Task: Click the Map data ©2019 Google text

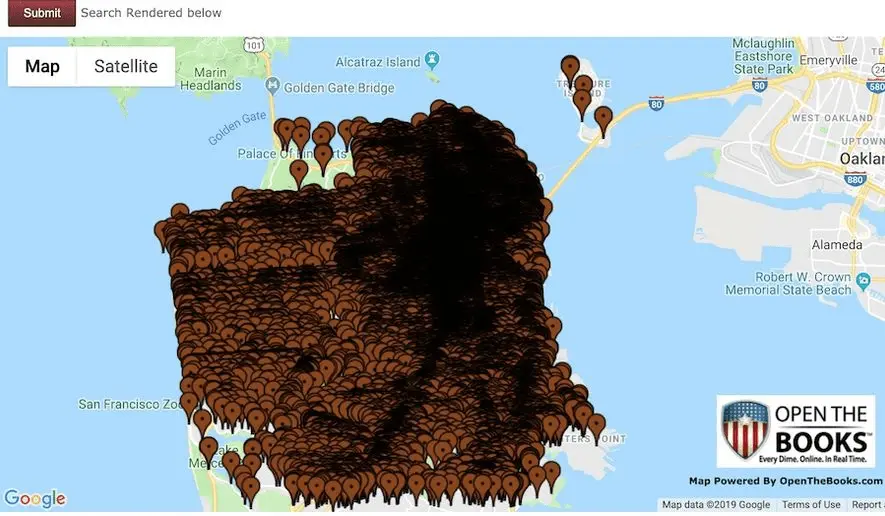Action: (x=715, y=505)
